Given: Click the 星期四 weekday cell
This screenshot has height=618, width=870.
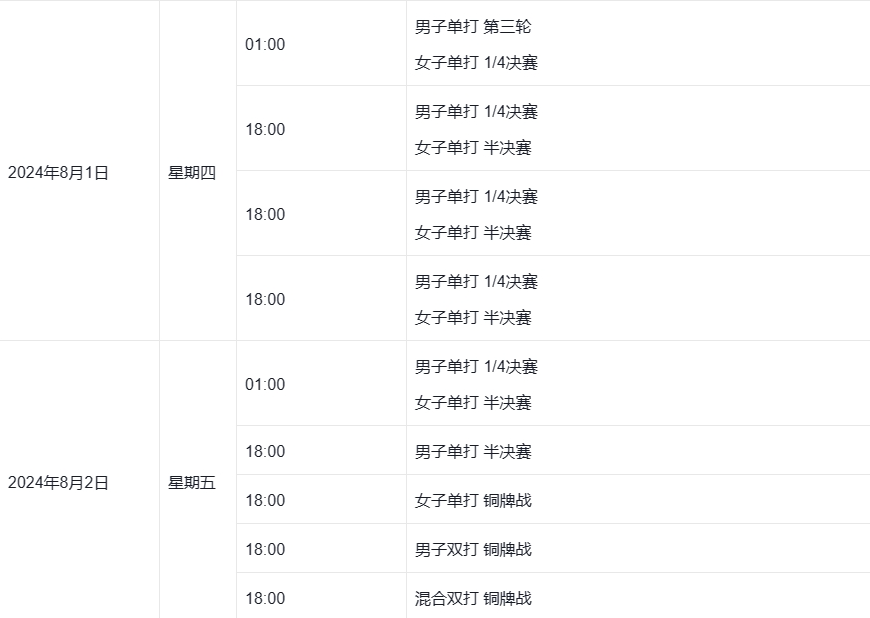Looking at the screenshot, I should (191, 172).
